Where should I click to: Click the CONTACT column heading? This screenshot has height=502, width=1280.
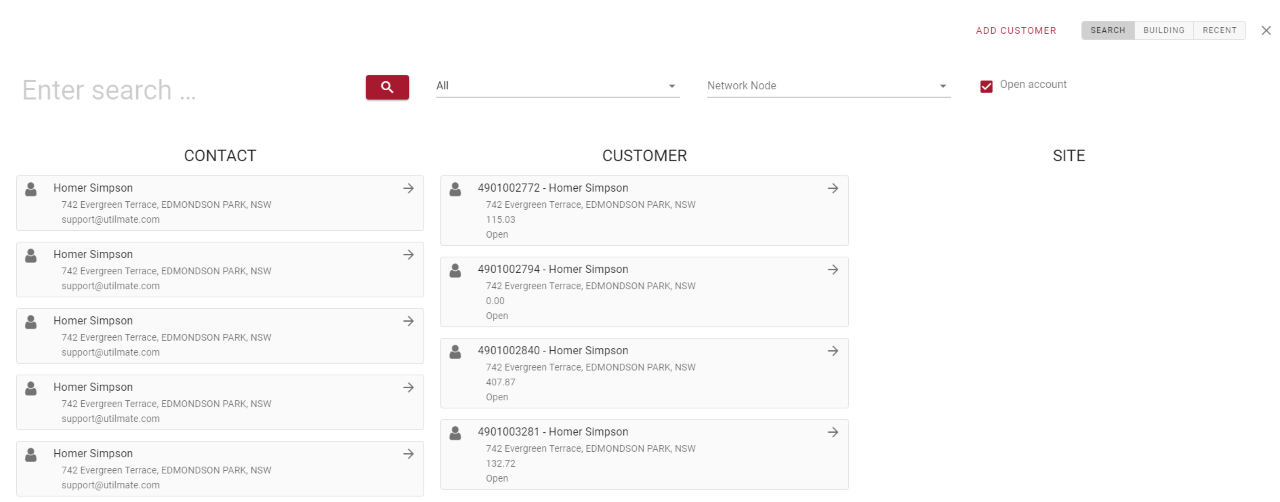(220, 156)
